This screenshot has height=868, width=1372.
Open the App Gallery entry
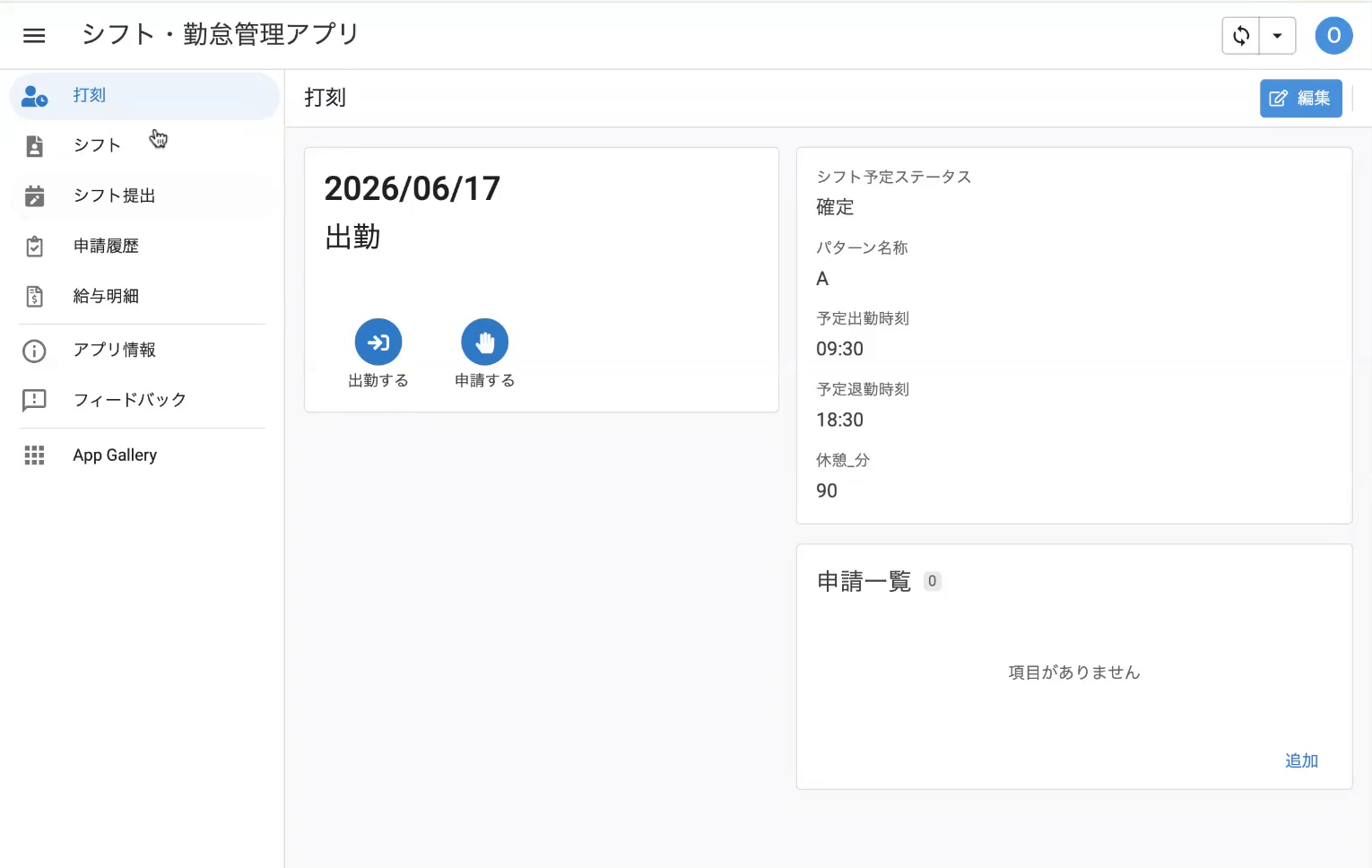(115, 456)
